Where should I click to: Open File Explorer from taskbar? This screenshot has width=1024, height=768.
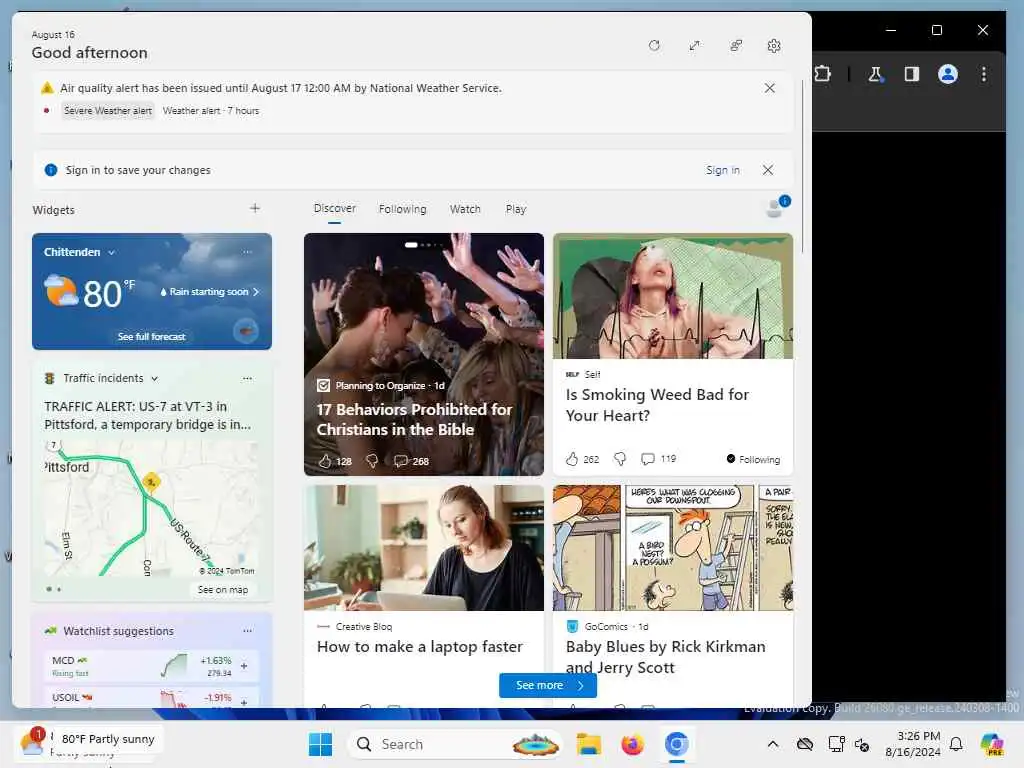tap(588, 744)
